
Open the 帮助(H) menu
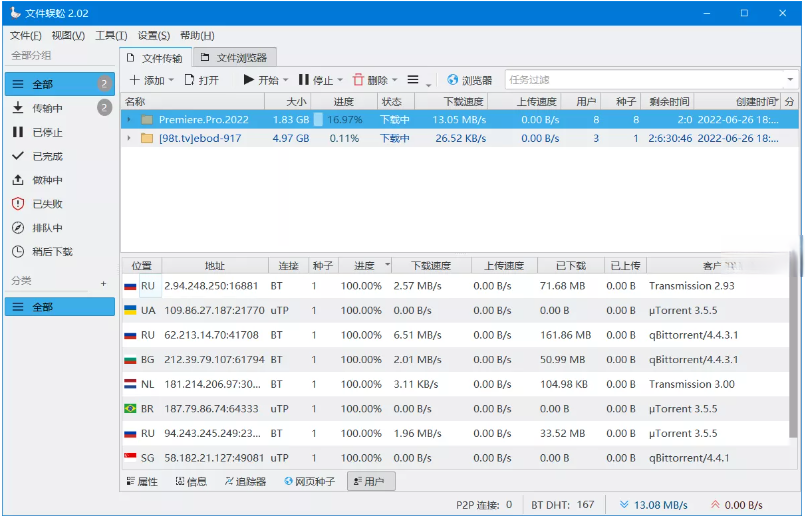click(197, 35)
